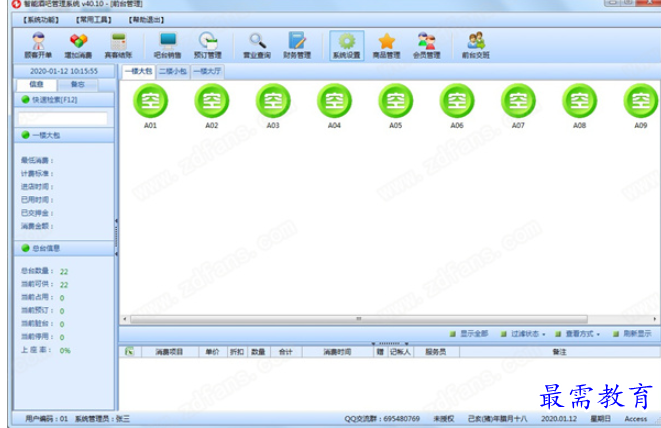661x428 pixels.
Task: Click the 总台数量 value 22
Action: [64, 272]
